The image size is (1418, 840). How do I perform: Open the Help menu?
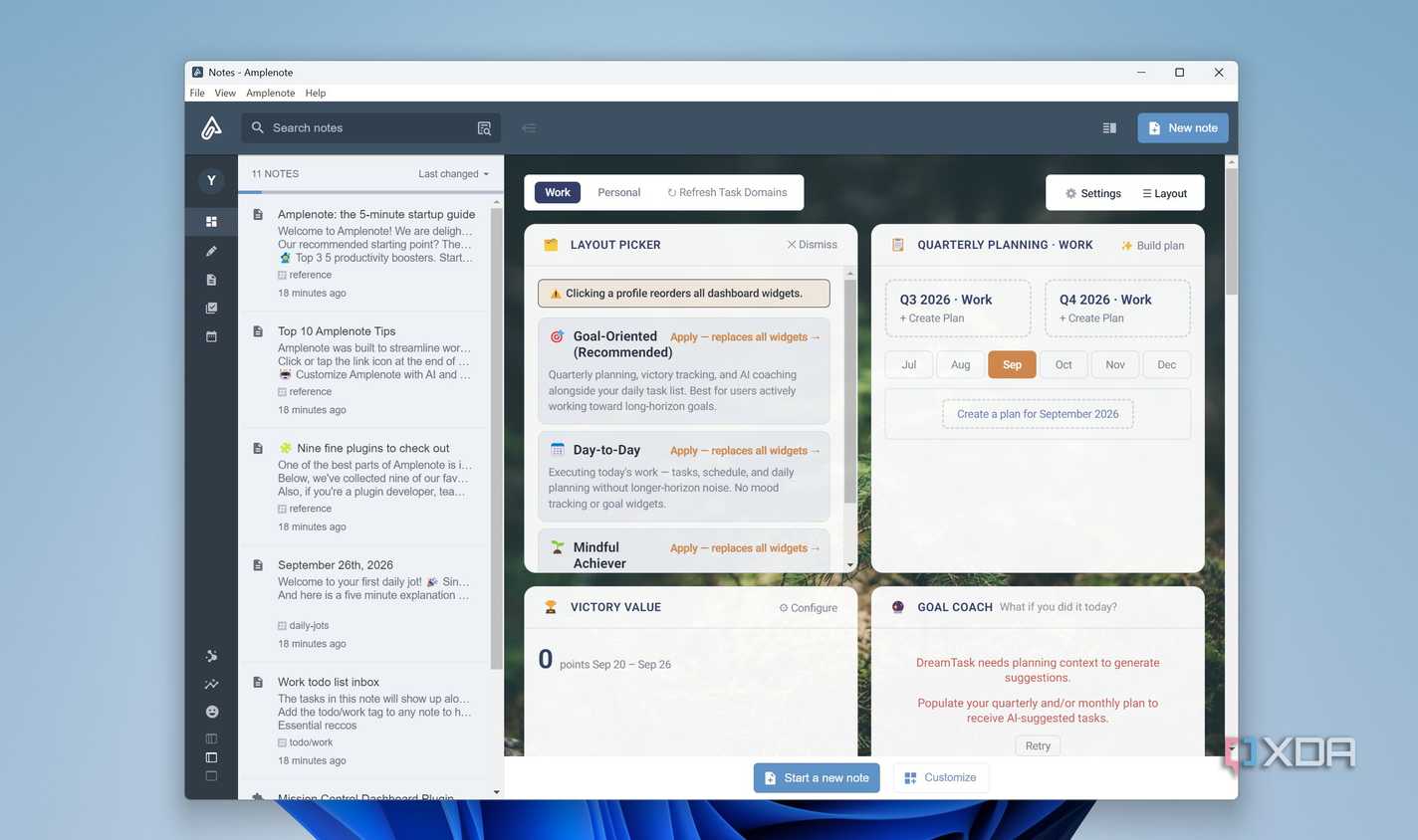point(316,93)
